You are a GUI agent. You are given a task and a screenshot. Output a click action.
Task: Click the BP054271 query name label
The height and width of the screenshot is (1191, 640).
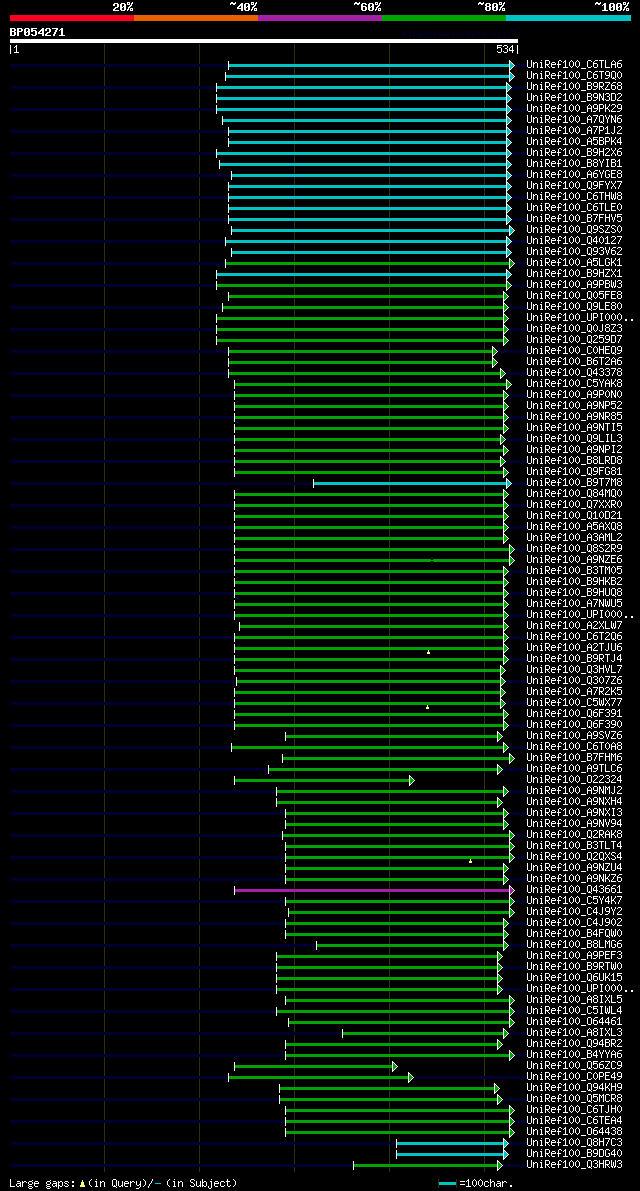click(x=37, y=32)
